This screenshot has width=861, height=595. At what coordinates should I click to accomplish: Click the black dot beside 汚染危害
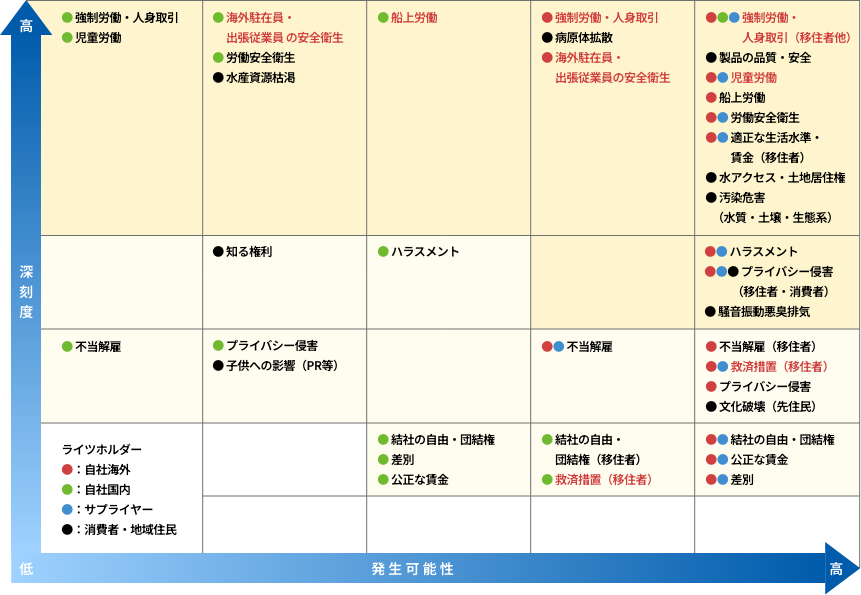pos(711,198)
